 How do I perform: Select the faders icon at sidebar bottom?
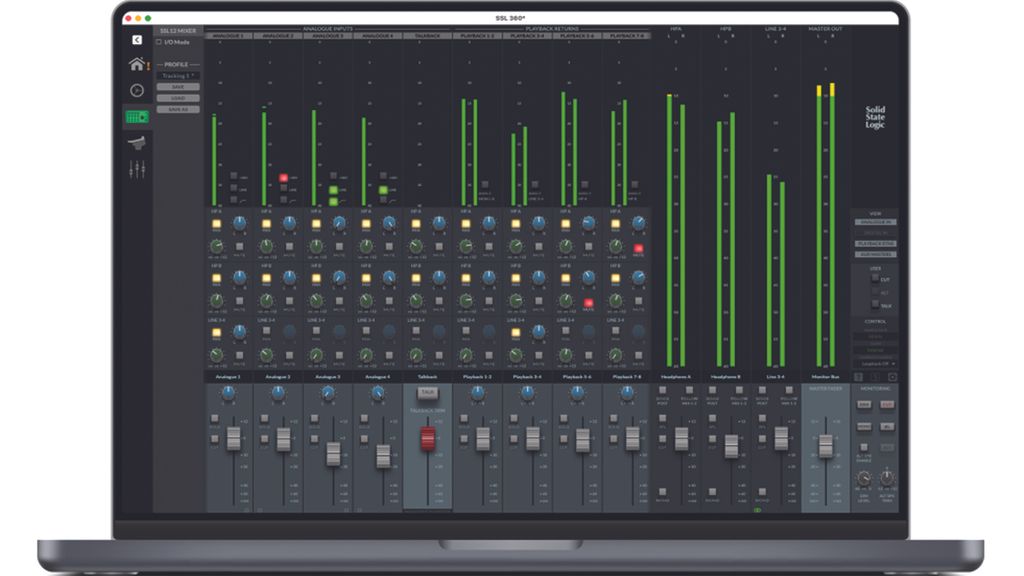pos(137,167)
